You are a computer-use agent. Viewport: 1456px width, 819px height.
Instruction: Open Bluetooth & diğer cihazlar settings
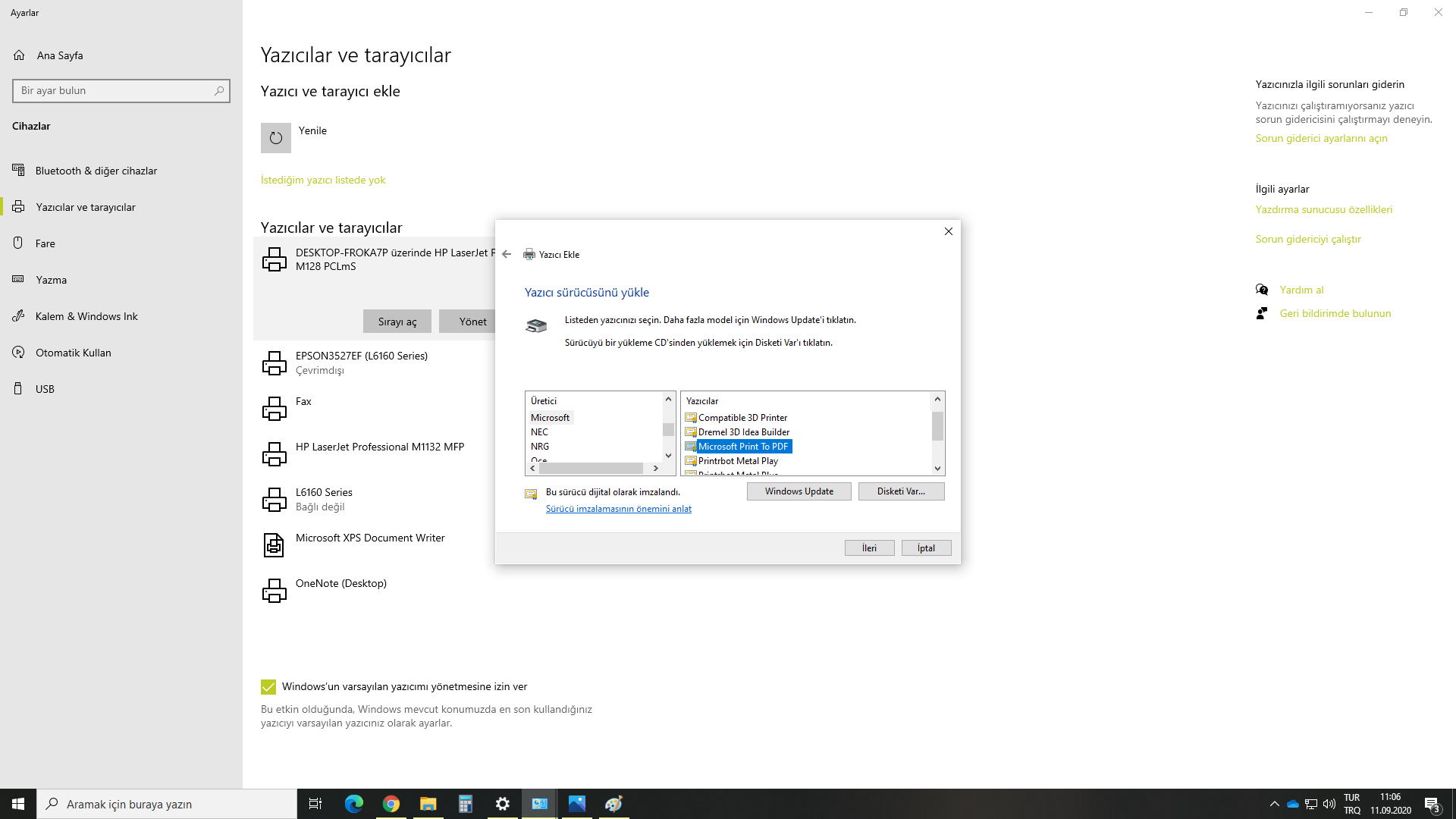coord(96,171)
